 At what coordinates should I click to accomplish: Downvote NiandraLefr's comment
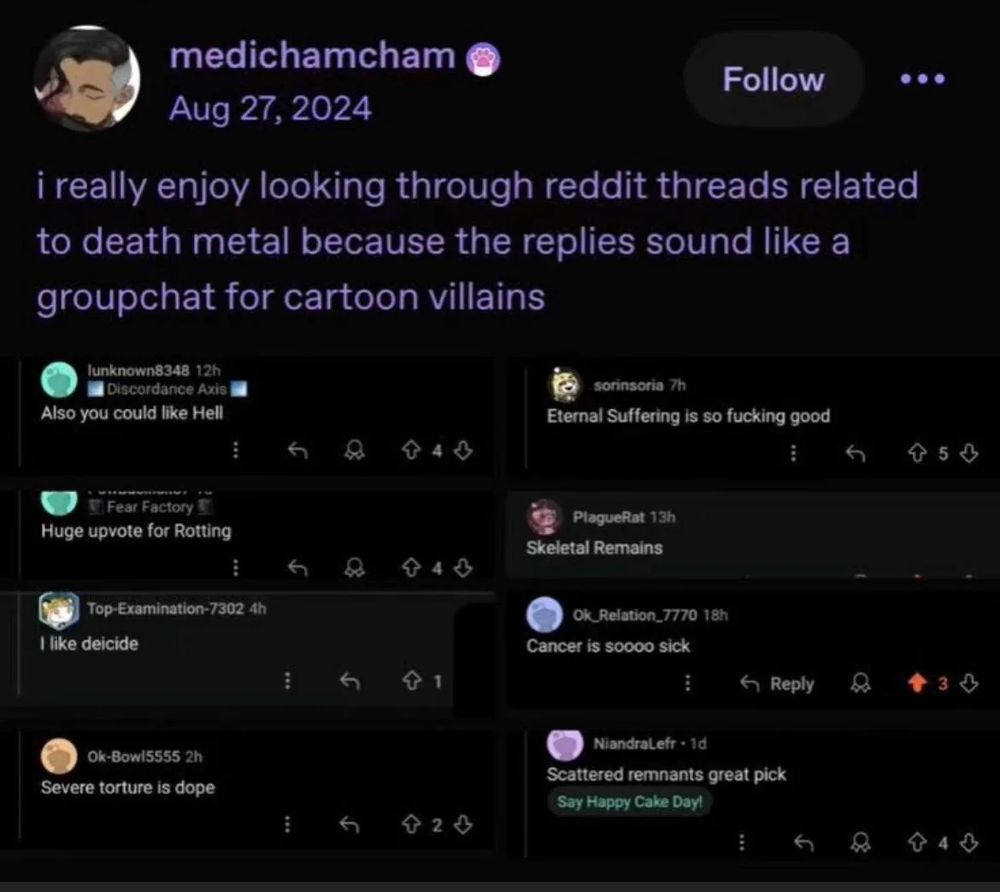967,843
